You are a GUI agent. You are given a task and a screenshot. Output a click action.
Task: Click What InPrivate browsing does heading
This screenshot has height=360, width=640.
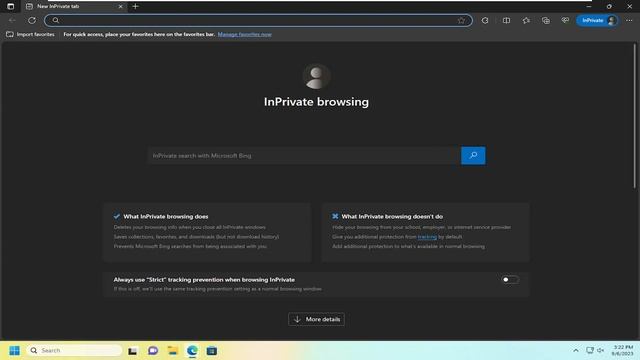[x=166, y=216]
